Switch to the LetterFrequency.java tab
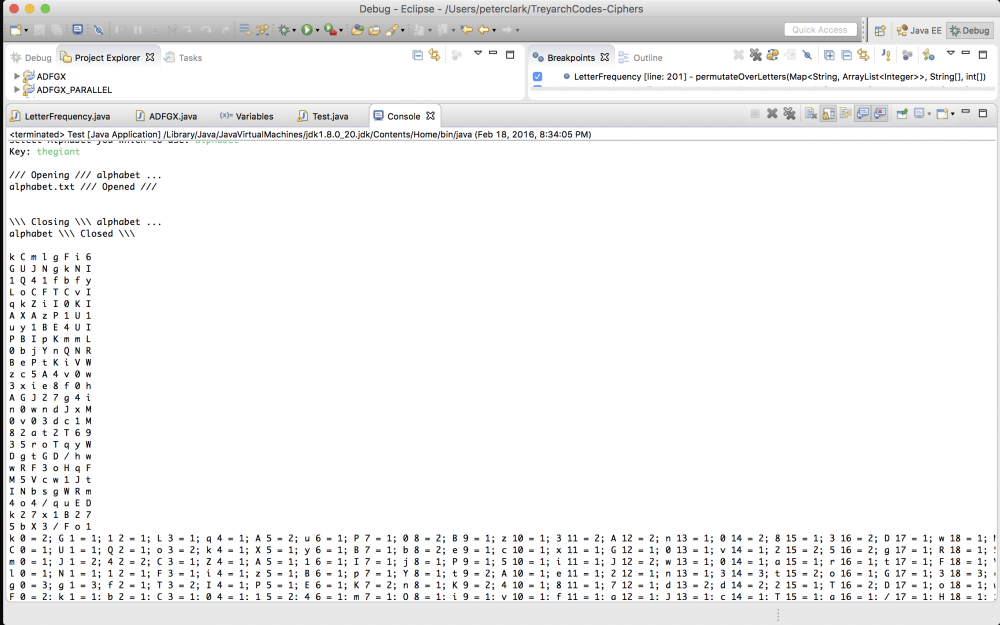This screenshot has width=1000, height=625. (67, 116)
